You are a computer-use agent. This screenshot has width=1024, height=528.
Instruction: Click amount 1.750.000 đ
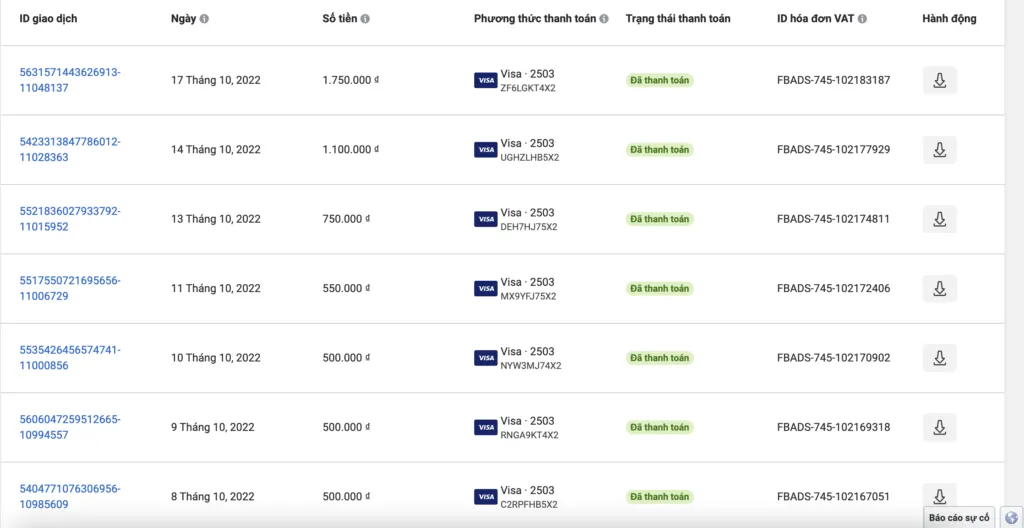[351, 80]
